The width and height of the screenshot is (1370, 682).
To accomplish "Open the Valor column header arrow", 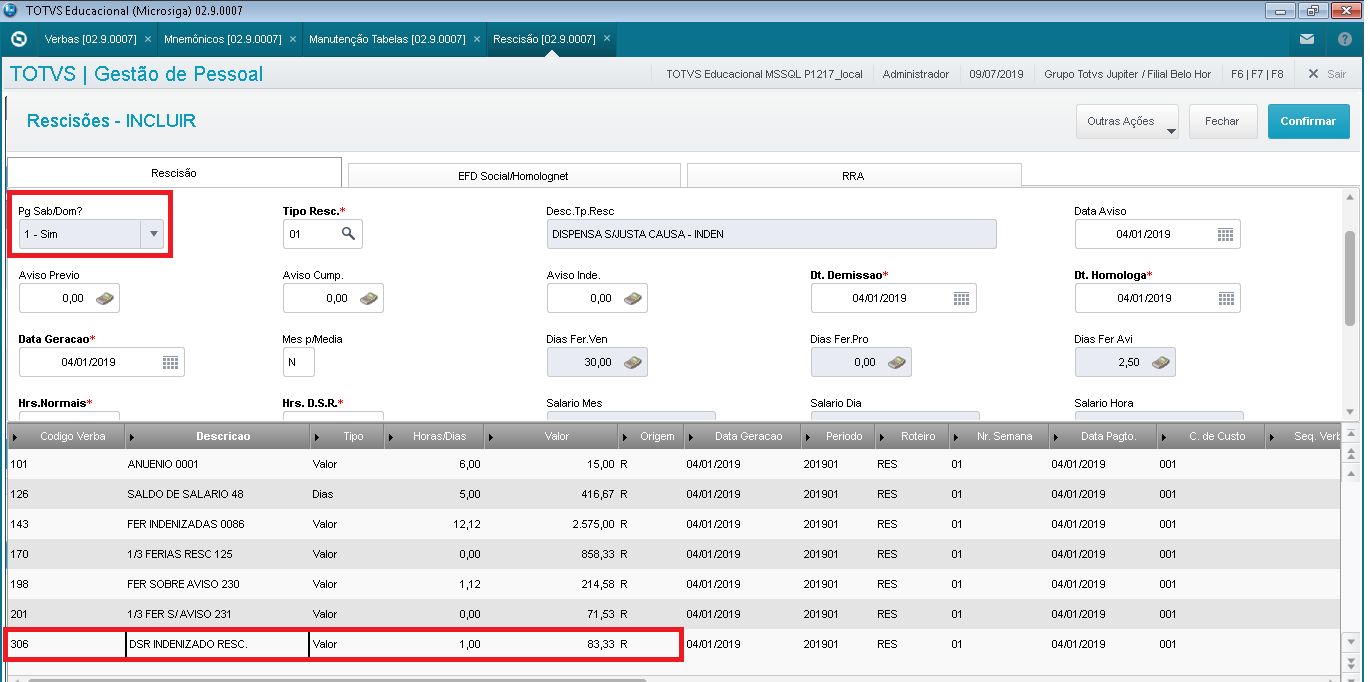I will 491,437.
